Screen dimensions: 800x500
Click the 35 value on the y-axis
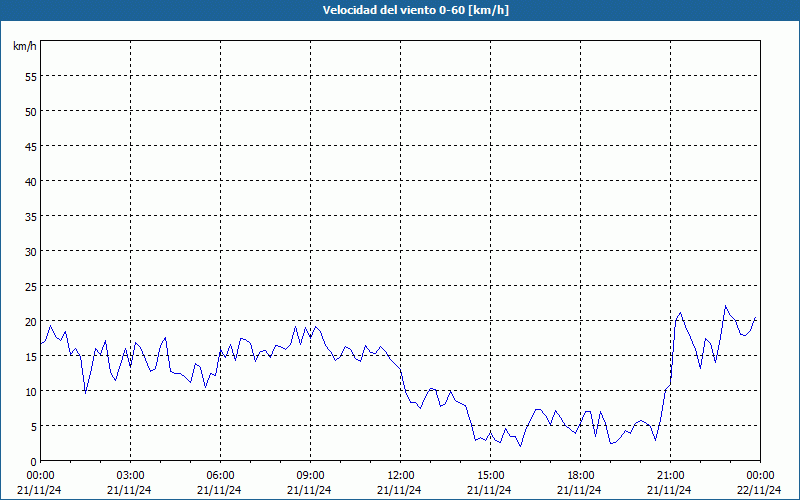31,216
